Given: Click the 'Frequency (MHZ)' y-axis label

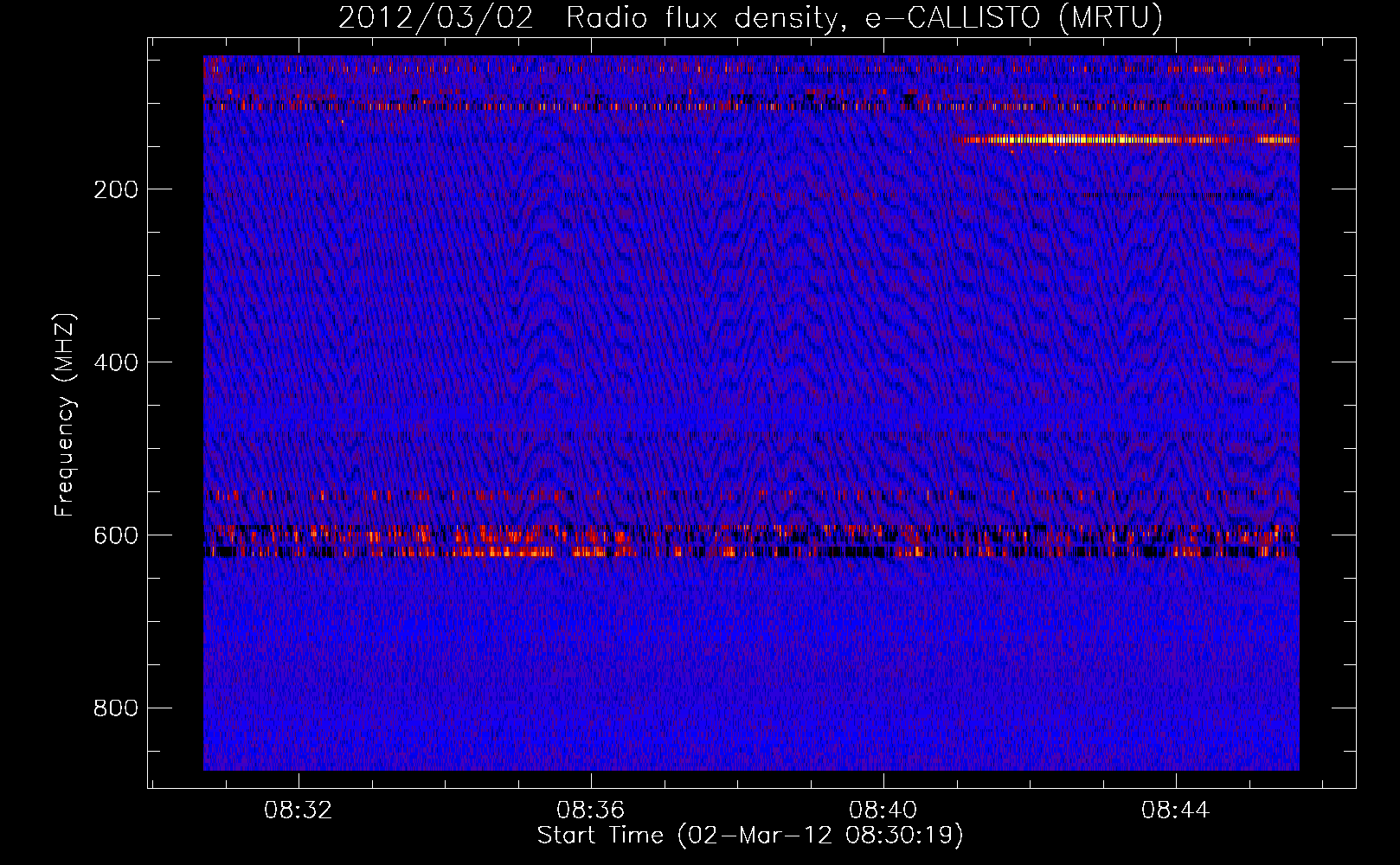Looking at the screenshot, I should pyautogui.click(x=65, y=414).
